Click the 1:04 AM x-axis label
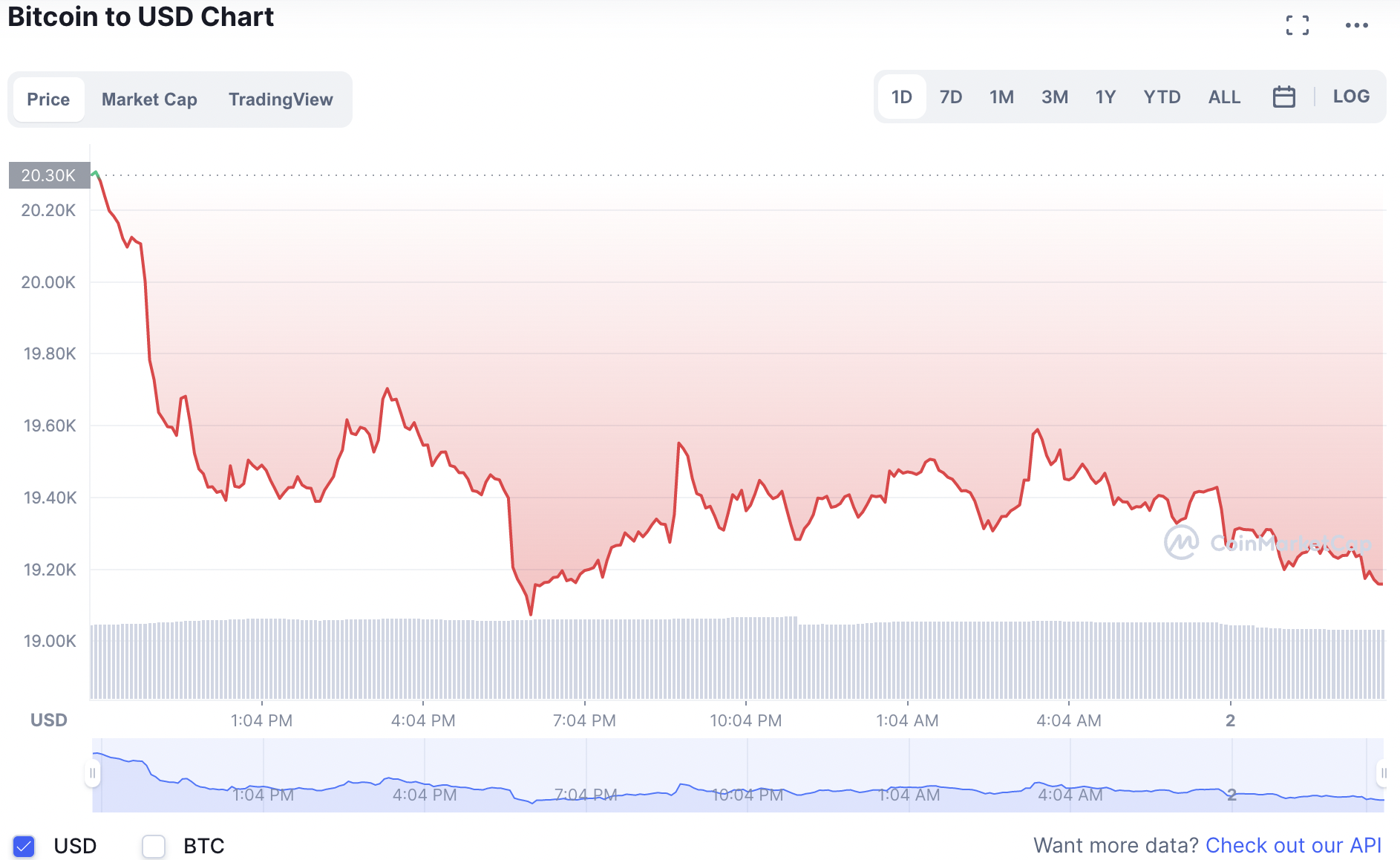This screenshot has height=860, width=1400. [907, 720]
